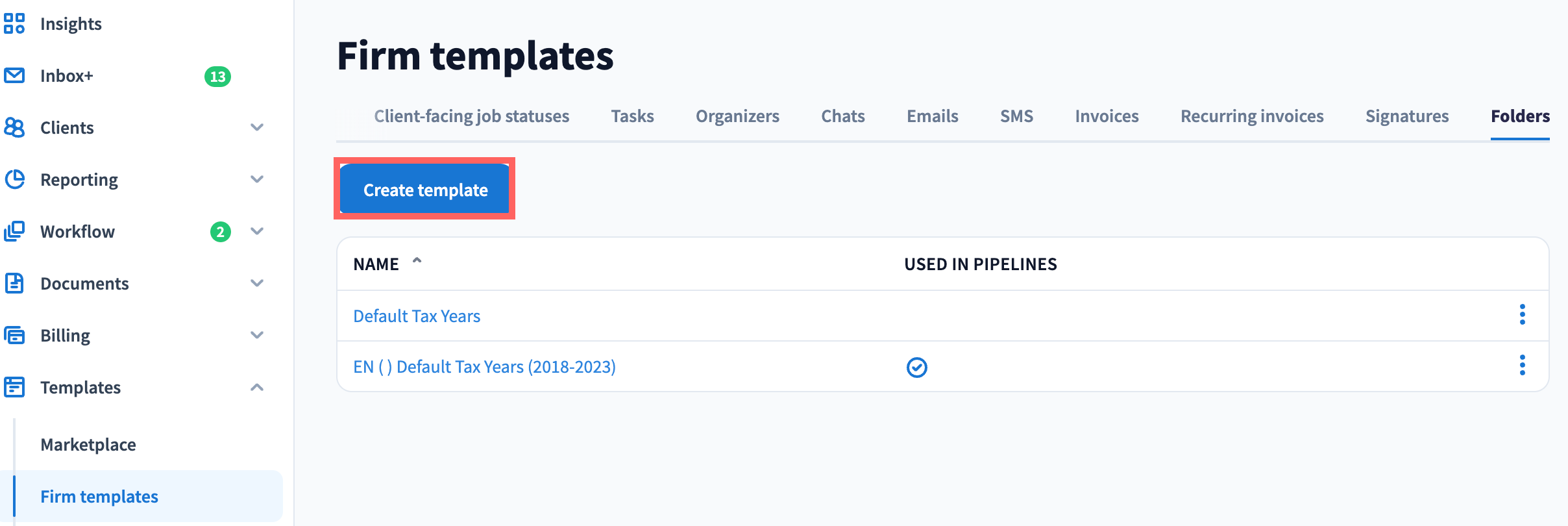Image resolution: width=1568 pixels, height=526 pixels.
Task: Click the Reporting pie chart icon
Action: click(14, 179)
